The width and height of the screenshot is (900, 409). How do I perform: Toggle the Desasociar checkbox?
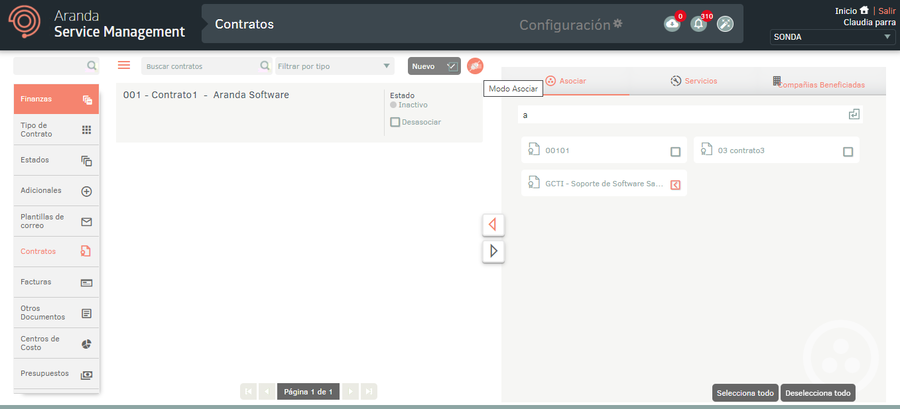[x=395, y=122]
